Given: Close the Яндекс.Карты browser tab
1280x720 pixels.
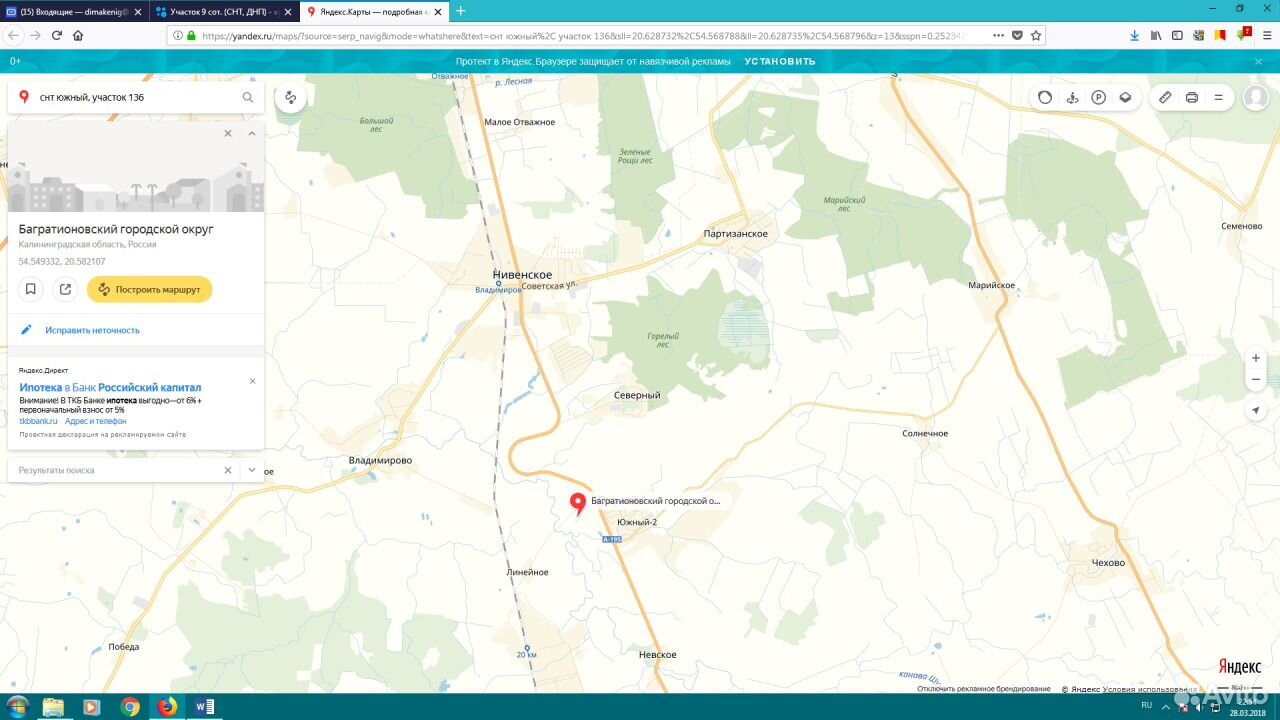Looking at the screenshot, I should (437, 11).
